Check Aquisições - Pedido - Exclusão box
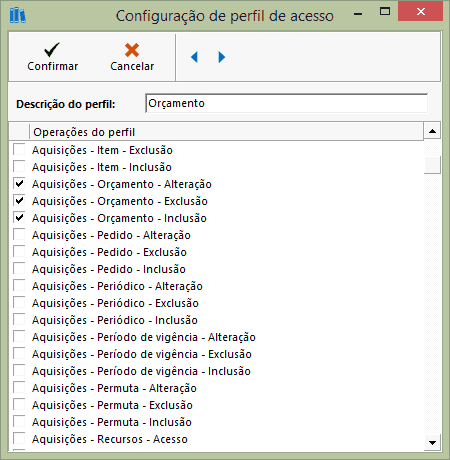 tap(19, 252)
